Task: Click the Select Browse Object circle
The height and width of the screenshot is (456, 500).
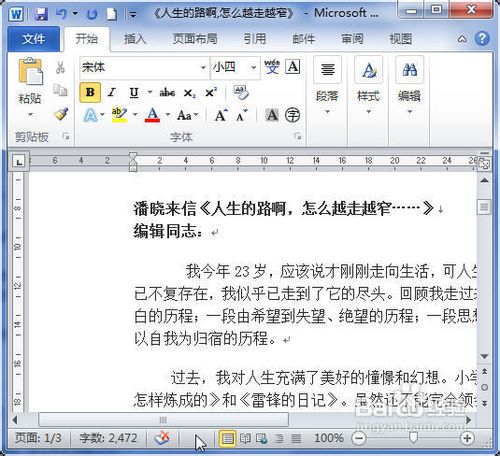Action: click(x=484, y=387)
